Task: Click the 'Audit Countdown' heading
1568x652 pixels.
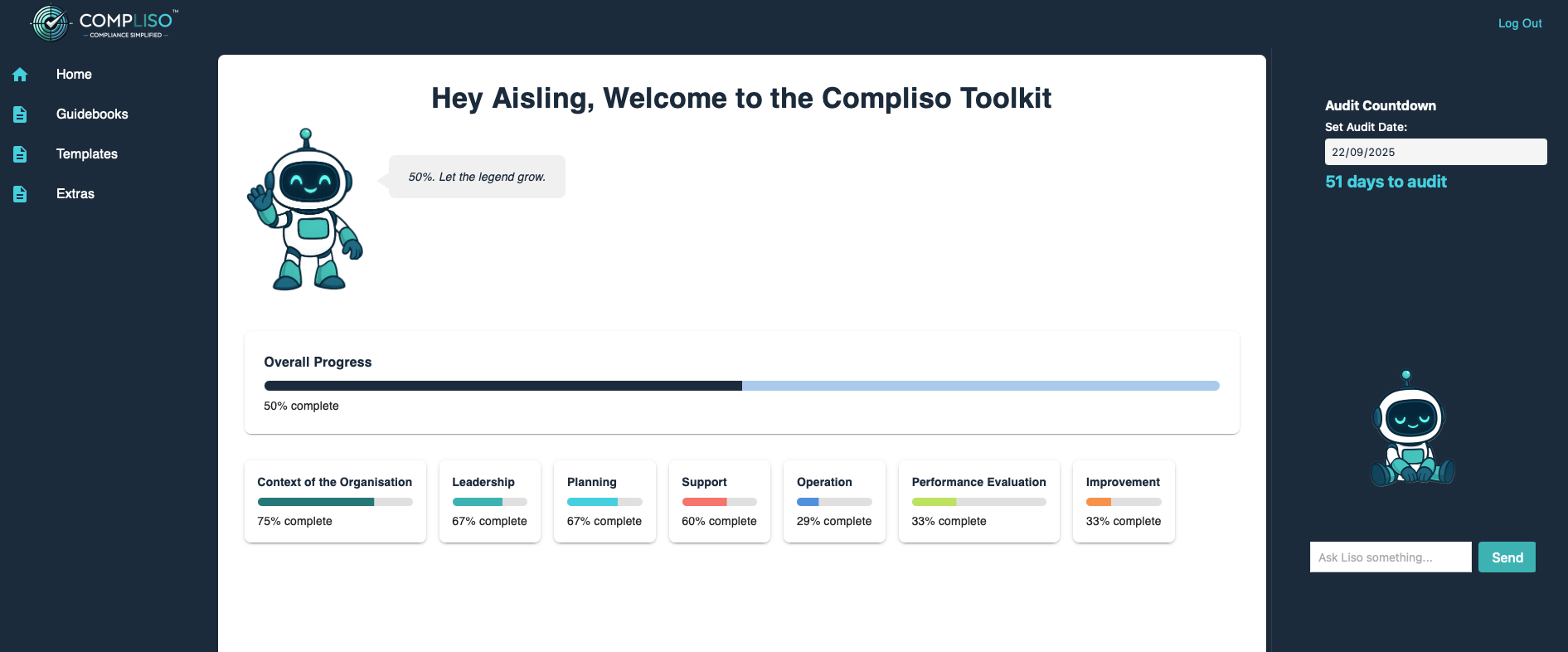Action: (x=1381, y=105)
